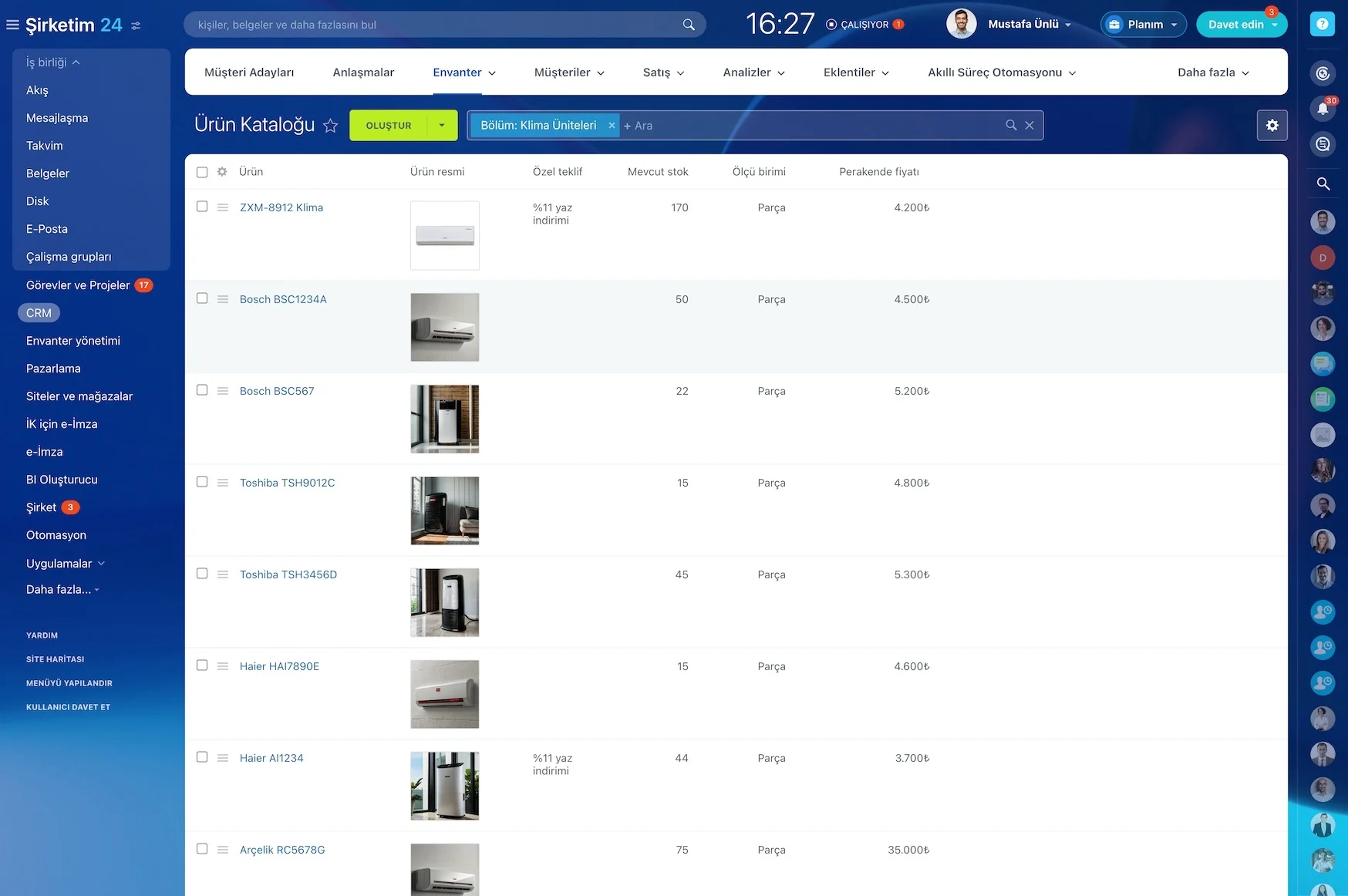Expand the Daha fazla tab menu

[x=1213, y=72]
